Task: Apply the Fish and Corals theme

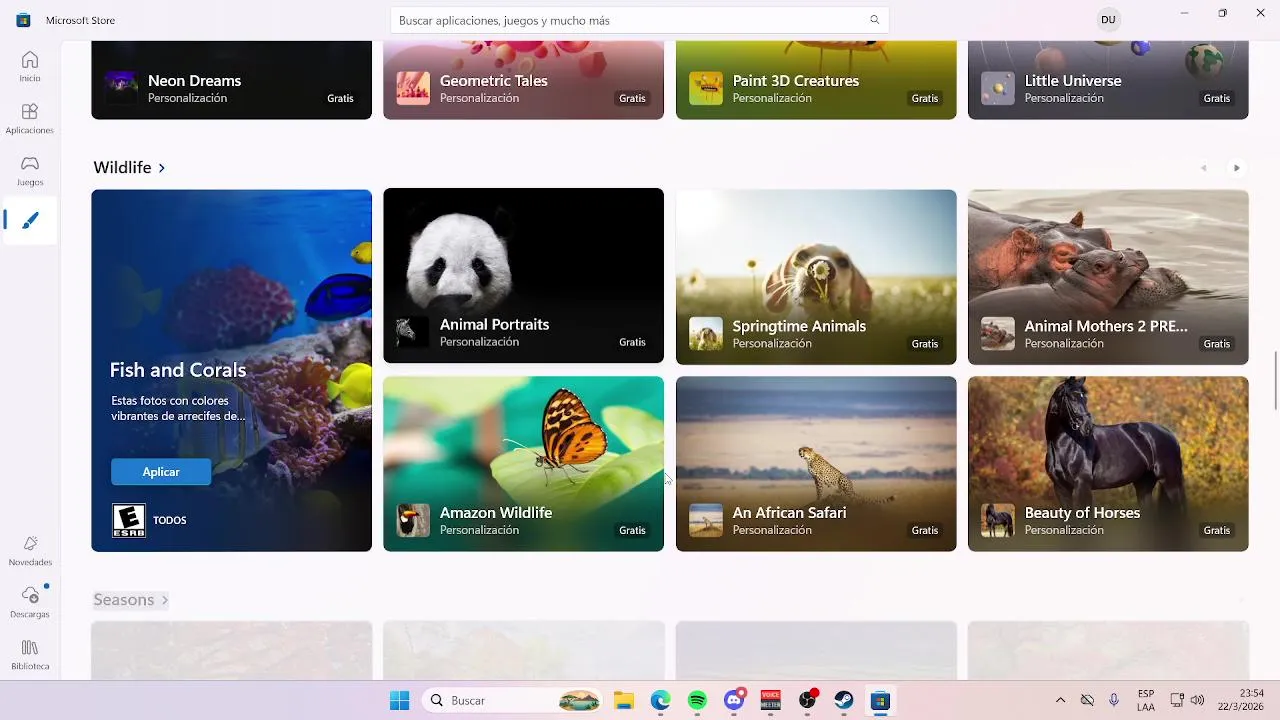Action: pos(161,472)
